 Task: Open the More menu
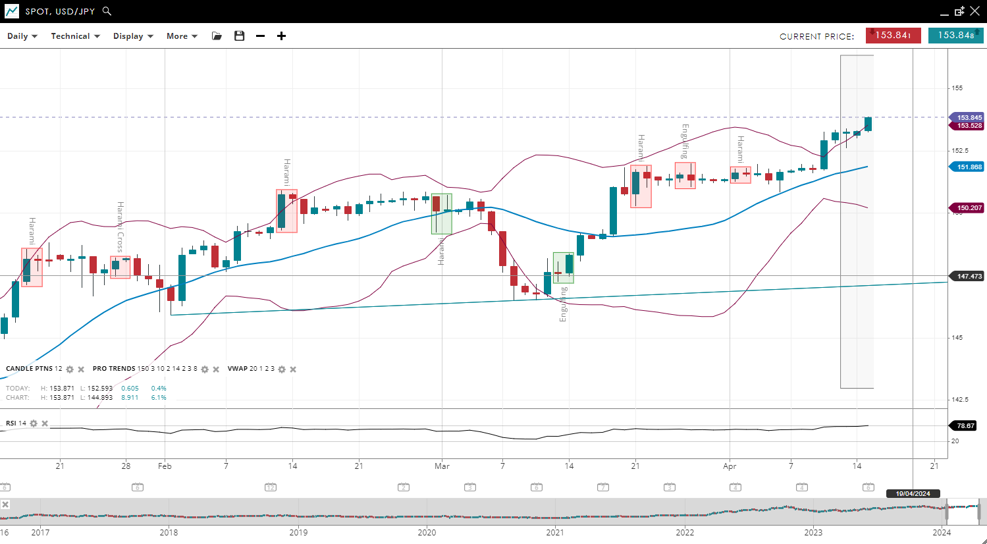coord(181,36)
